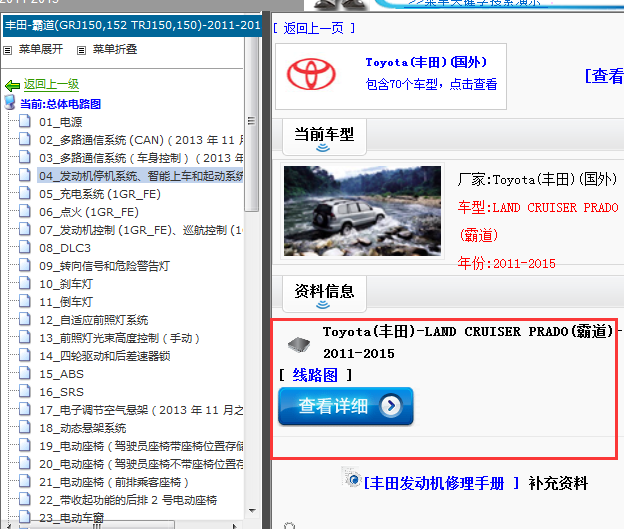The image size is (624, 529).
Task: Click document icon beside 08_DLC3
Action: tap(25, 247)
